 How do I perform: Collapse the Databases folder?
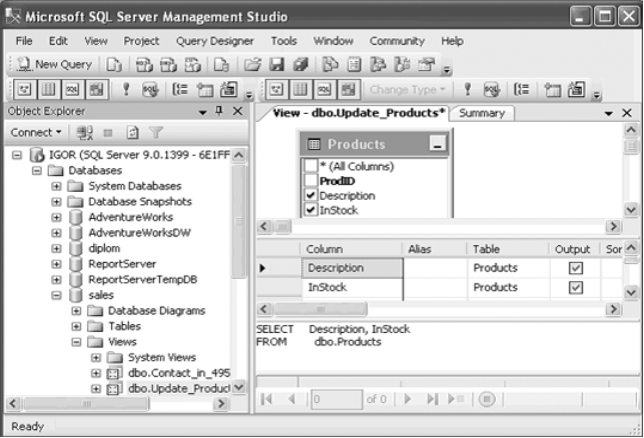[x=37, y=171]
